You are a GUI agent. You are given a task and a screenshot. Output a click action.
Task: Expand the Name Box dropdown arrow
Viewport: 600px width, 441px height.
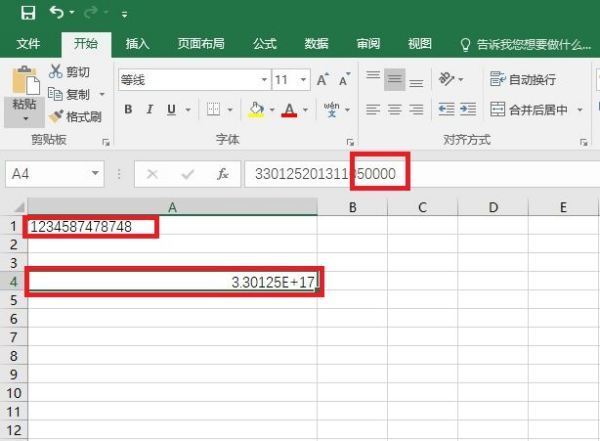pyautogui.click(x=95, y=174)
